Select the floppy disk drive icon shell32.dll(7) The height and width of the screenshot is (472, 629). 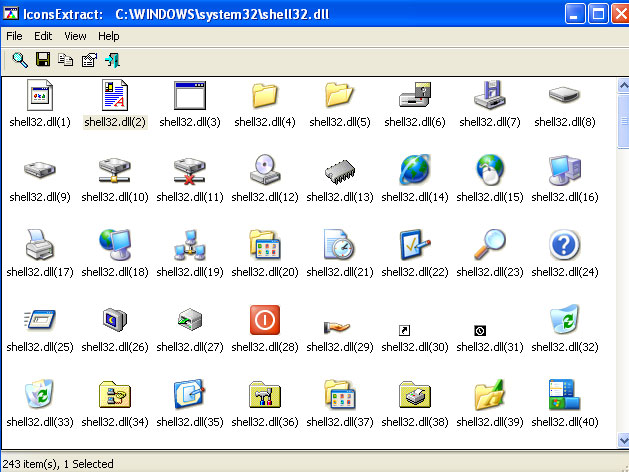(490, 95)
